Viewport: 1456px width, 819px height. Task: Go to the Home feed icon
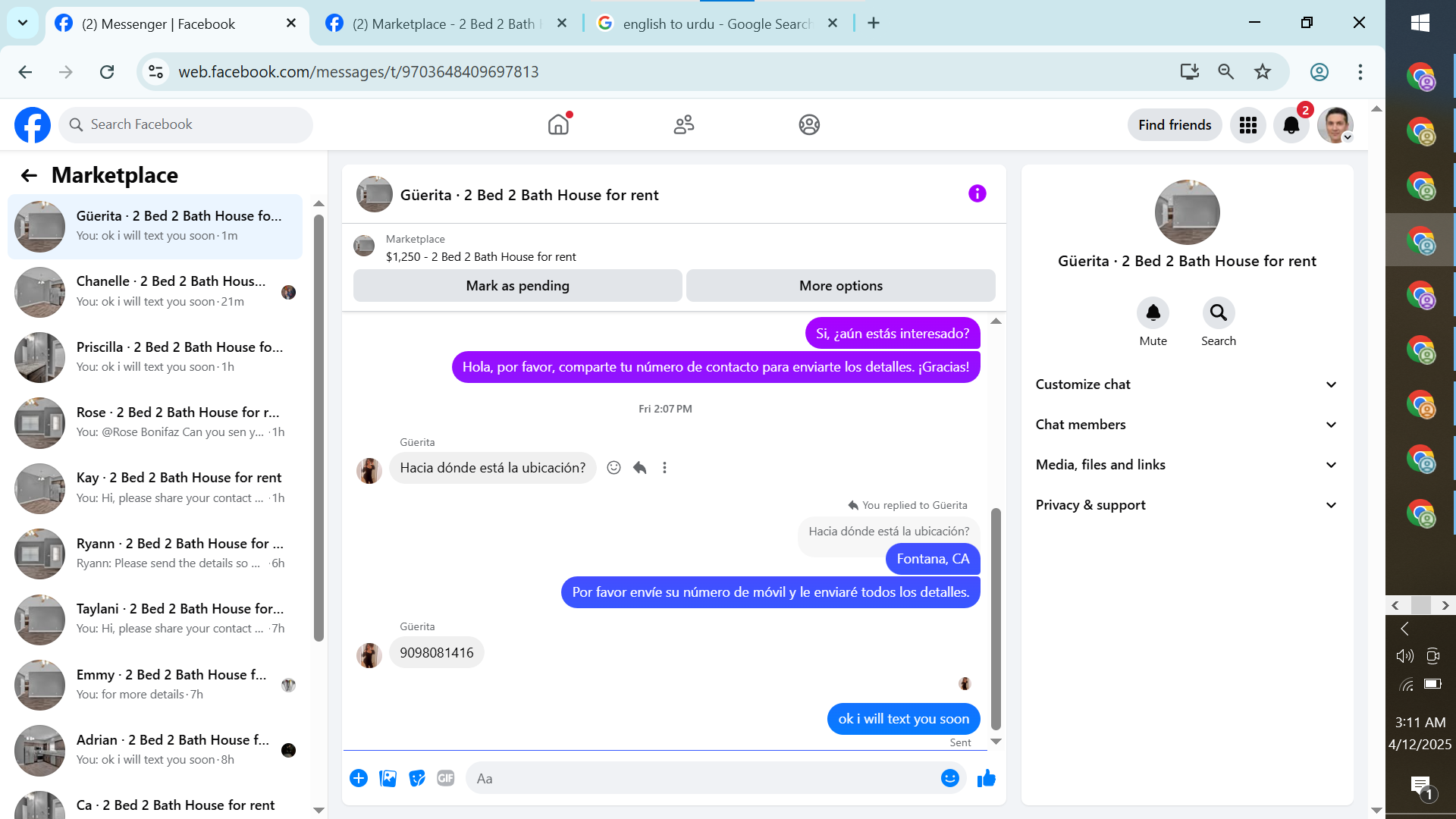(x=558, y=124)
